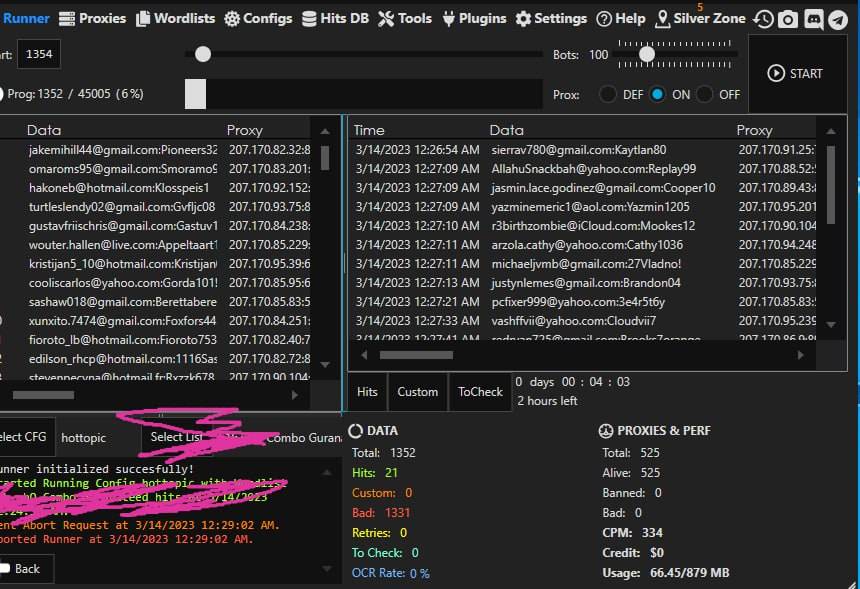Click the progress bar fill

(195, 94)
